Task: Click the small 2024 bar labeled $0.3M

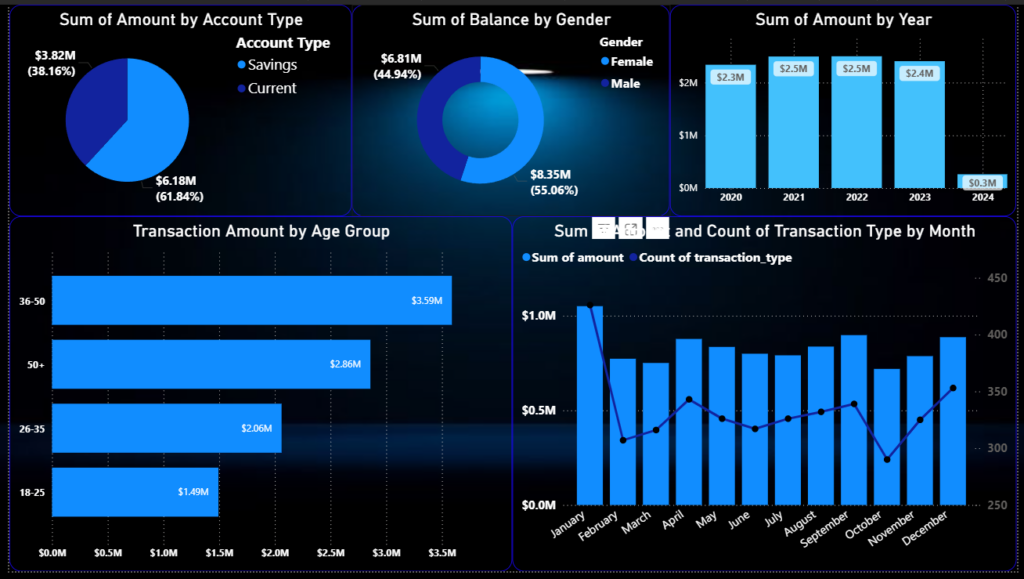Action: point(982,181)
